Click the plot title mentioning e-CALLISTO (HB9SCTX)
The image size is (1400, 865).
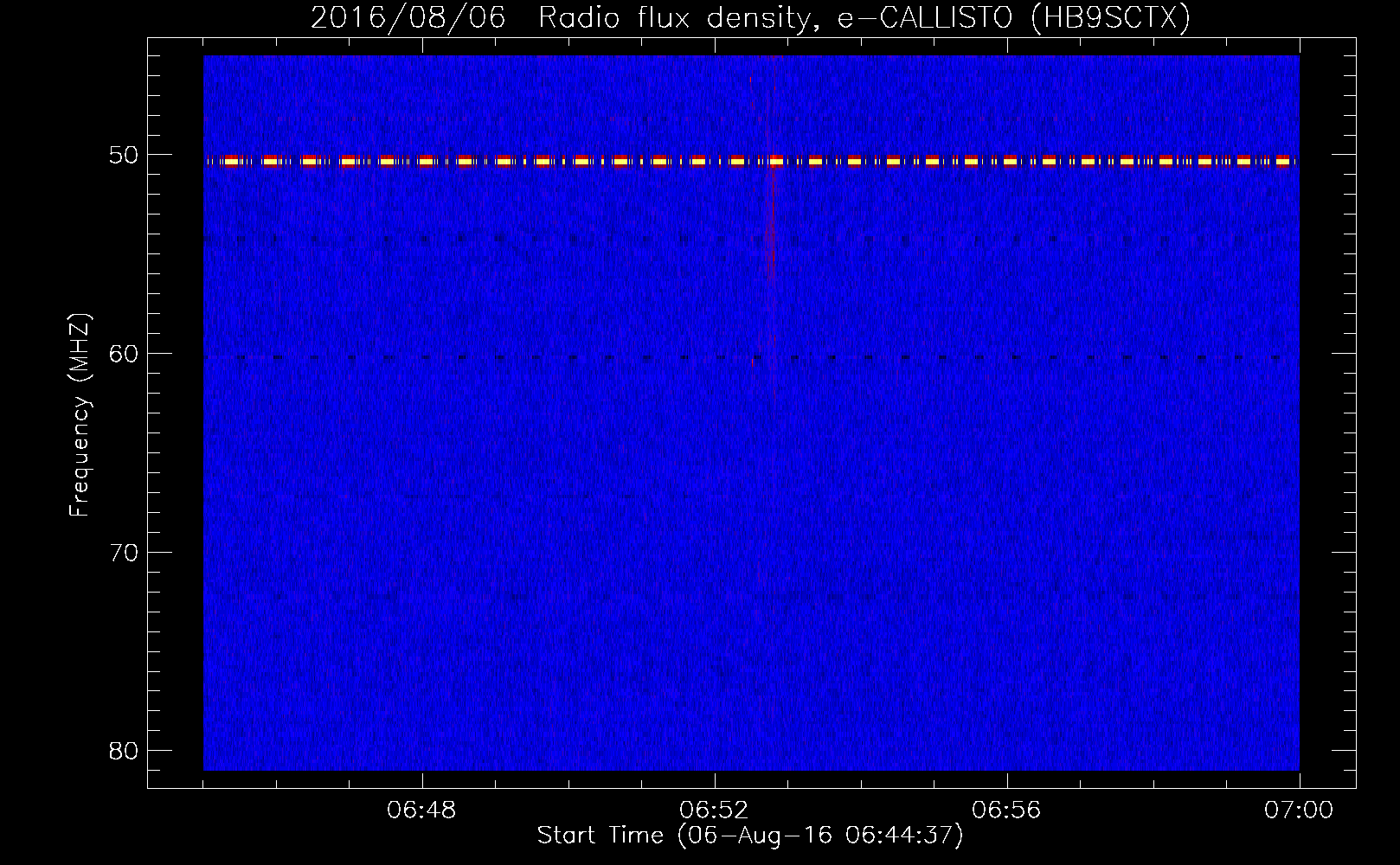click(x=750, y=17)
